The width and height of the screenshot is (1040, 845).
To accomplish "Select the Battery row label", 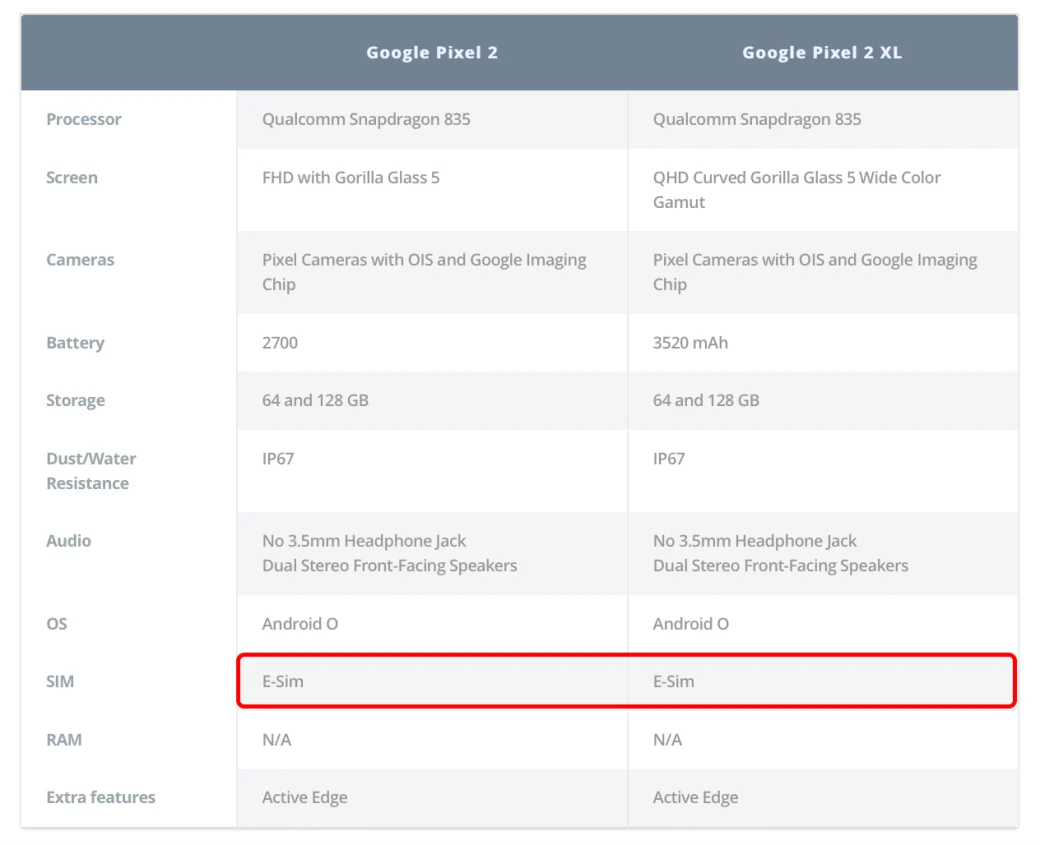I will pos(75,343).
